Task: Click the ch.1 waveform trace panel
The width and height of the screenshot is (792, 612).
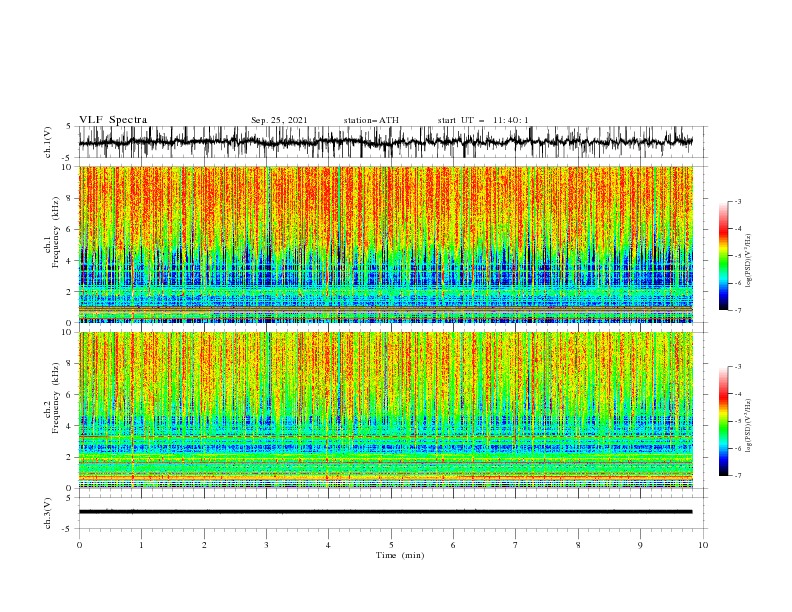Action: (x=393, y=142)
